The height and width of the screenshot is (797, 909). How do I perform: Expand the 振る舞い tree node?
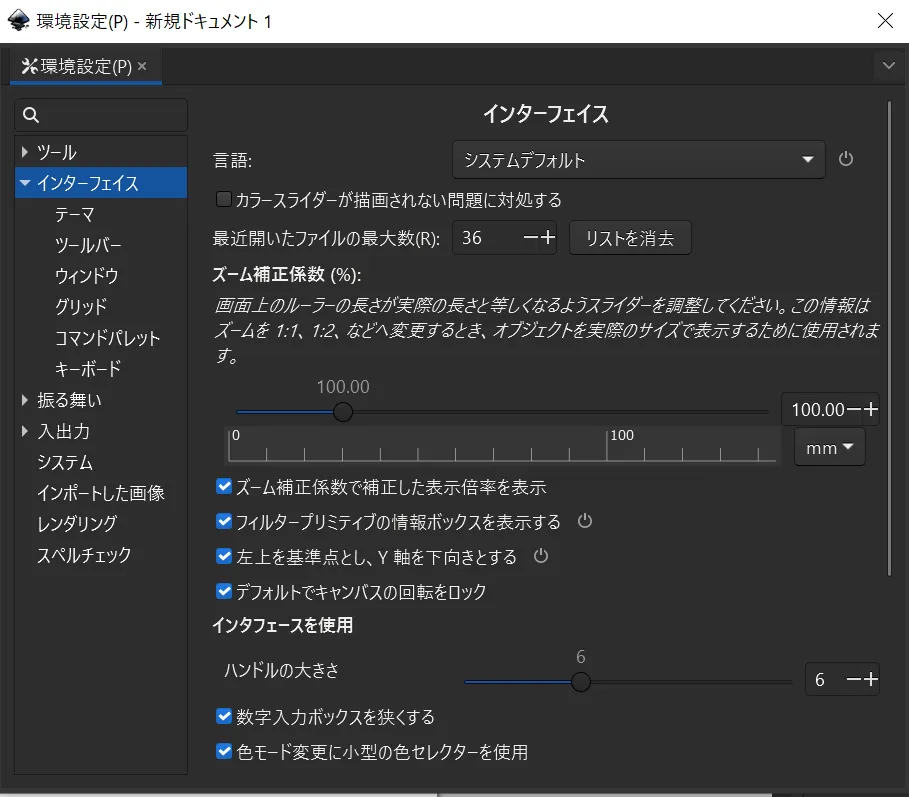[24, 400]
